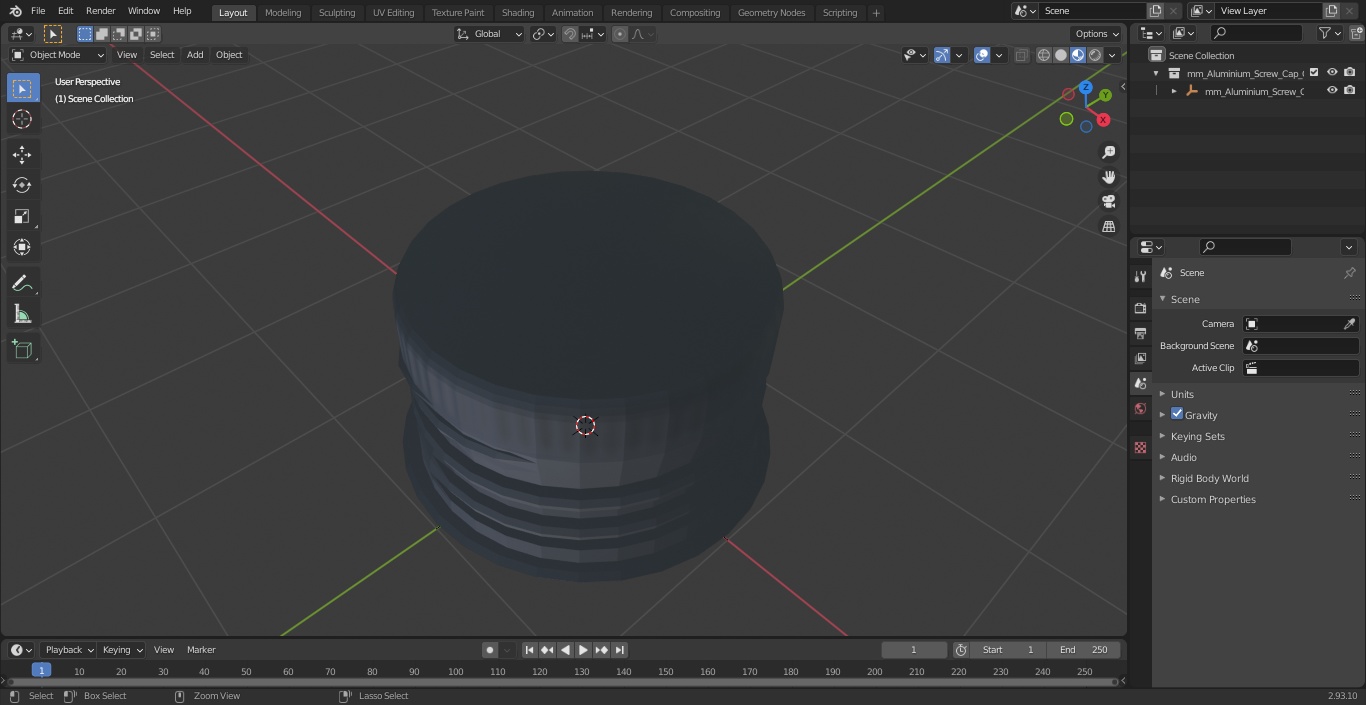Open the Render properties tab
The height and width of the screenshot is (705, 1366).
coord(1140,308)
